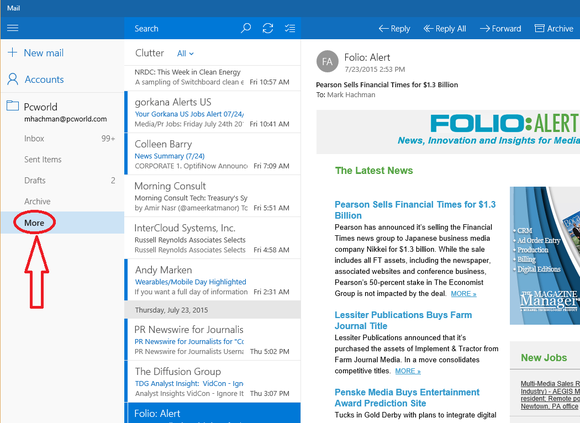Viewport: 580px width, 423px height.
Task: Open the hamburger navigation menu
Action: [13, 28]
